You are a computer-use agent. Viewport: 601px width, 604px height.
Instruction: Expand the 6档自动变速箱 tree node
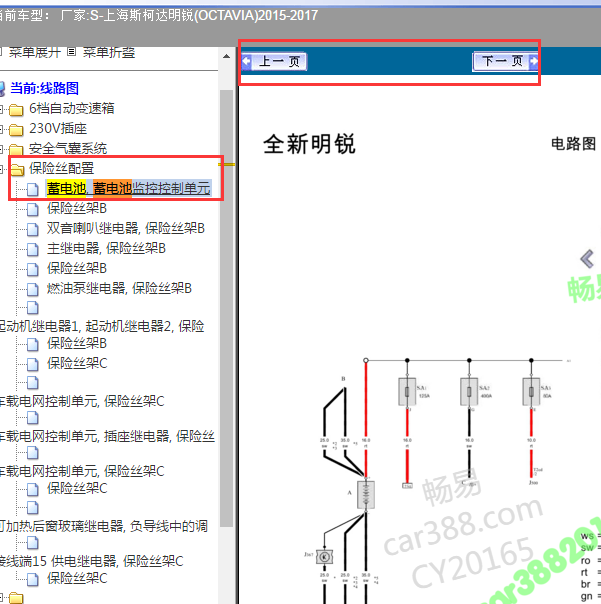click(x=2, y=109)
